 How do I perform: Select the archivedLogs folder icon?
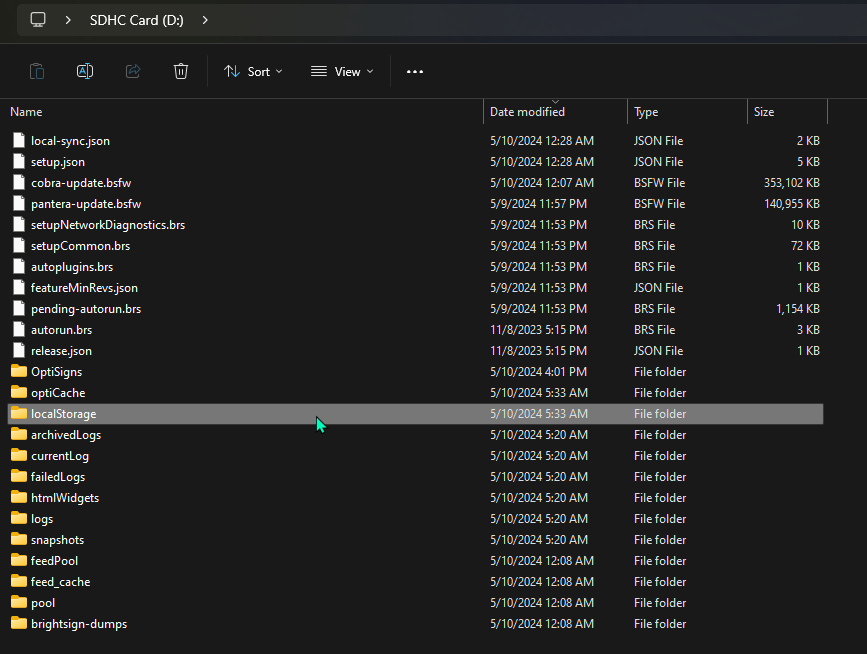(x=19, y=434)
